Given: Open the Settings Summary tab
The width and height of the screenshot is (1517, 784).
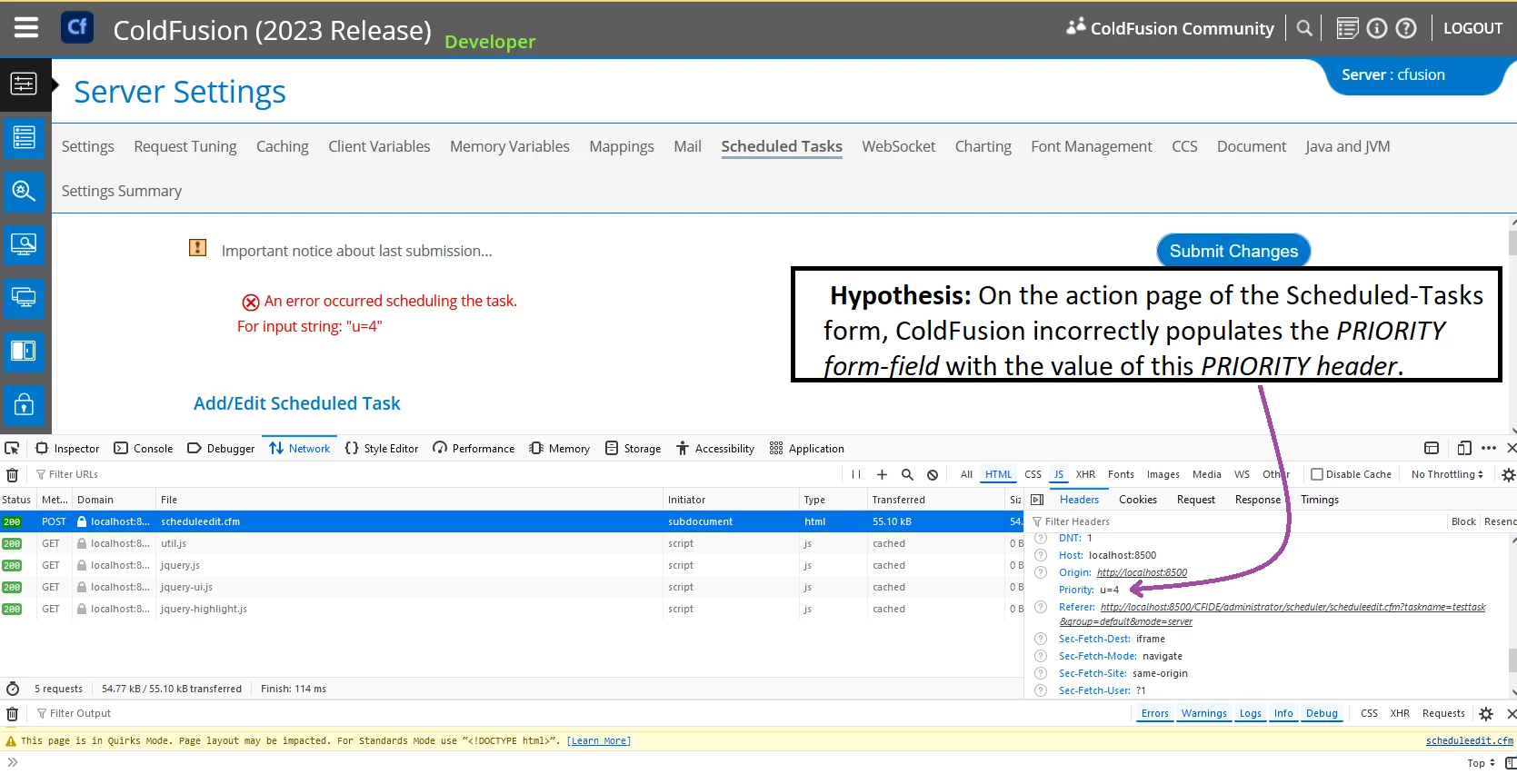Looking at the screenshot, I should (x=122, y=191).
